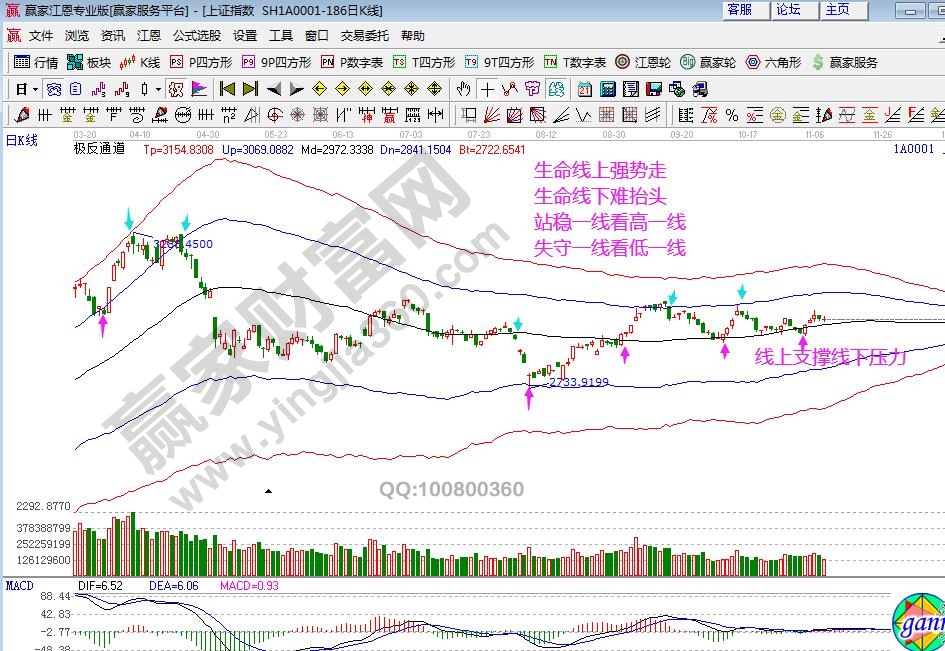Expand the 日 period dropdown arrow
The height and width of the screenshot is (651, 945).
(35, 88)
